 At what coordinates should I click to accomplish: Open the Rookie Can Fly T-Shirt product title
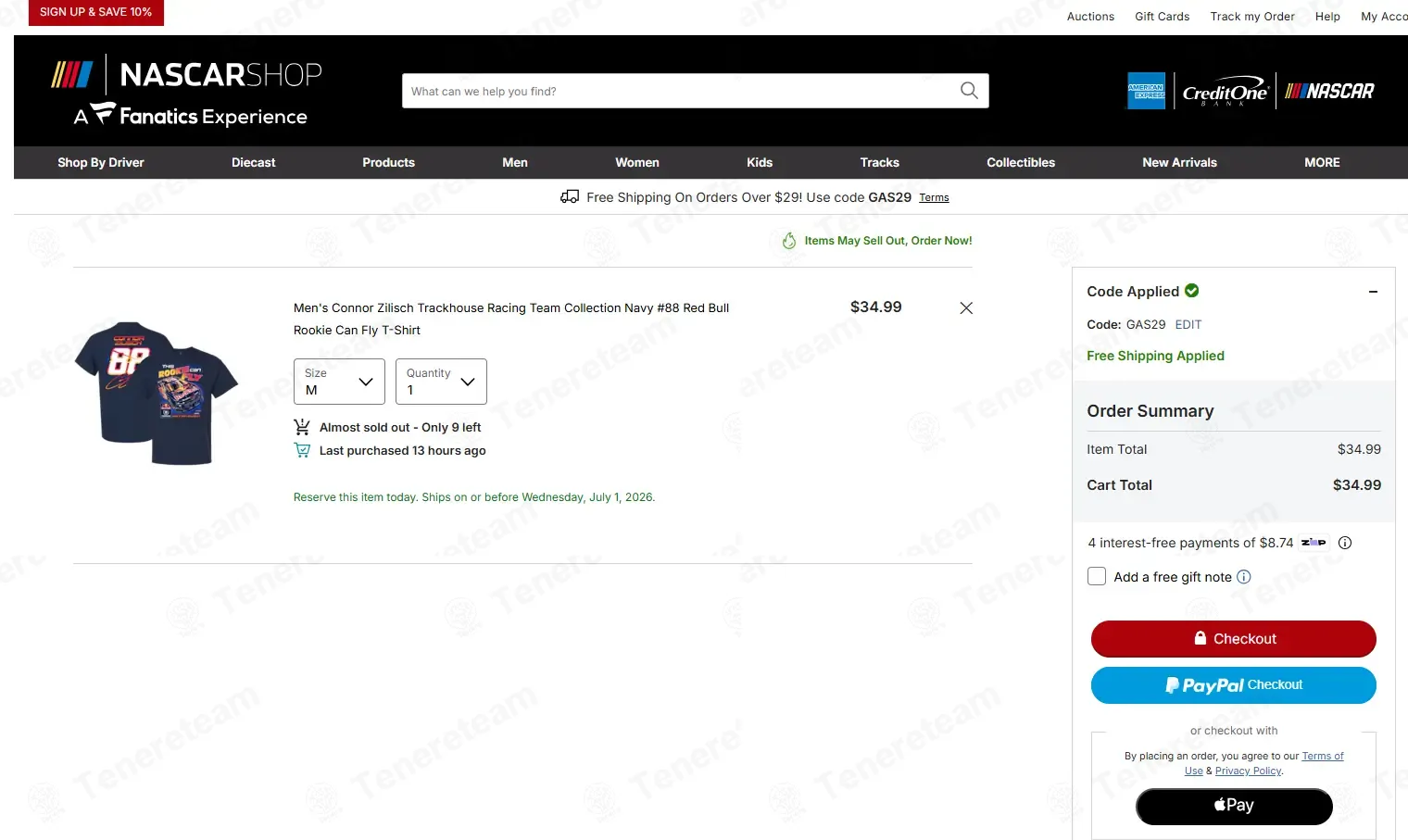coord(511,319)
